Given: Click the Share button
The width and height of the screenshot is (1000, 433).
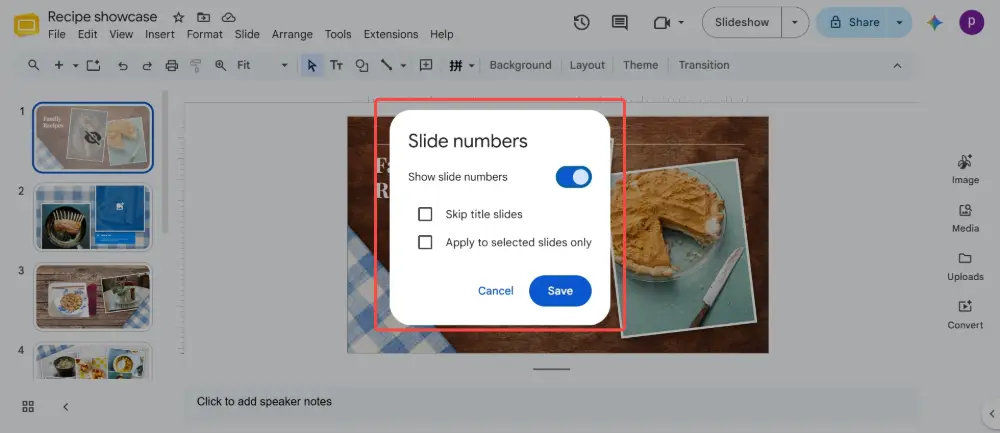Looking at the screenshot, I should tap(854, 22).
